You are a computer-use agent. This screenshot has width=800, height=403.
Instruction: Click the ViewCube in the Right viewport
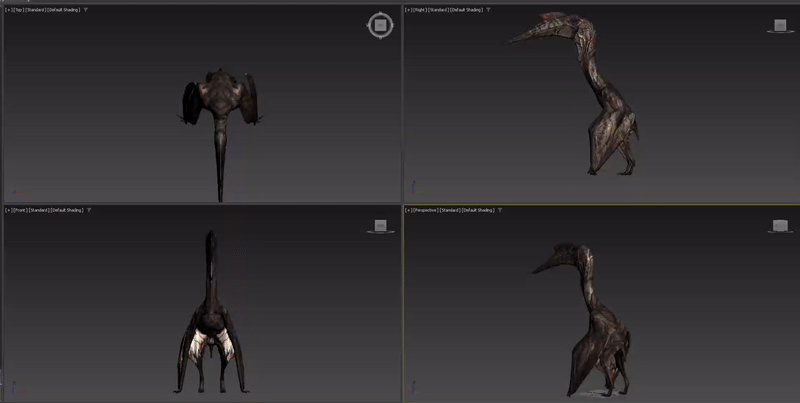pyautogui.click(x=780, y=23)
